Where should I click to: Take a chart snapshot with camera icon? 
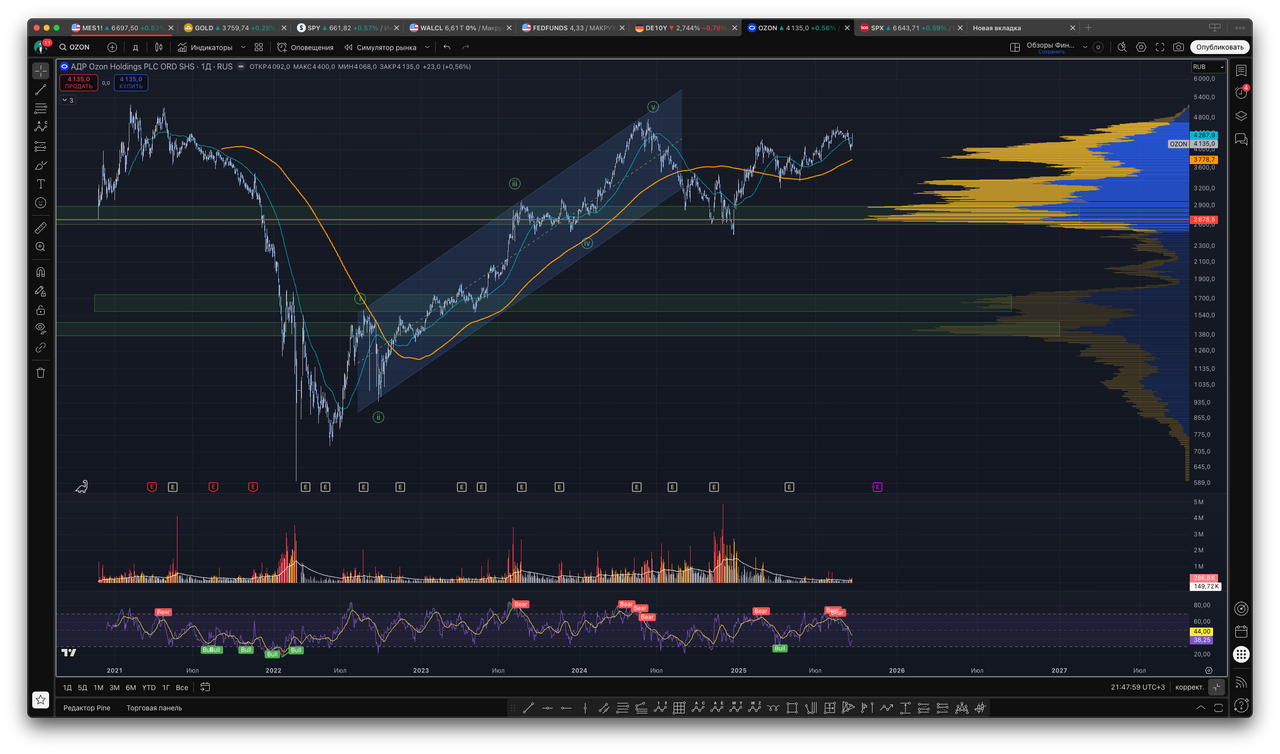(x=1179, y=47)
